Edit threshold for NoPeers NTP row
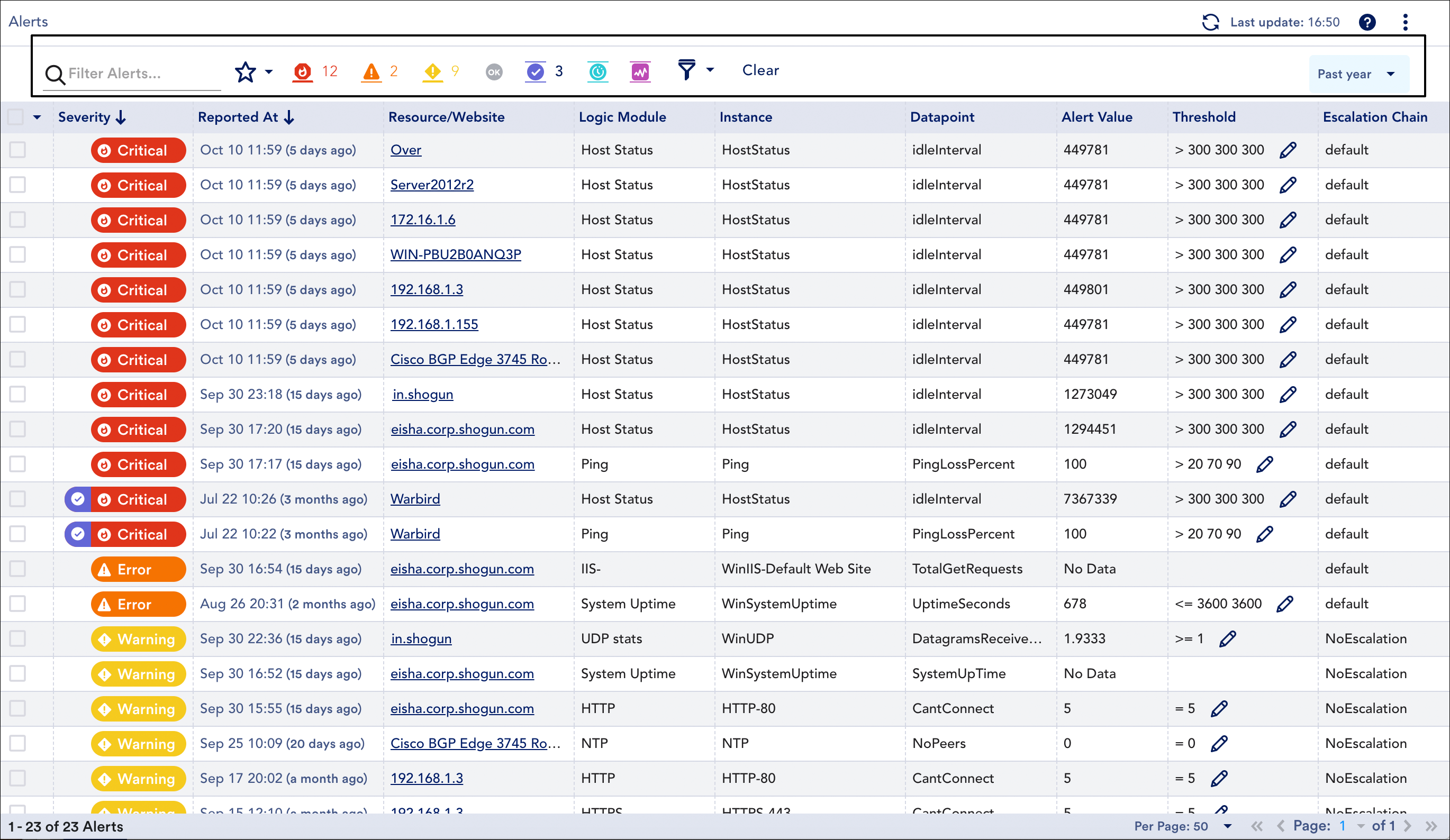Screen dimensions: 1450x840 1219,743
